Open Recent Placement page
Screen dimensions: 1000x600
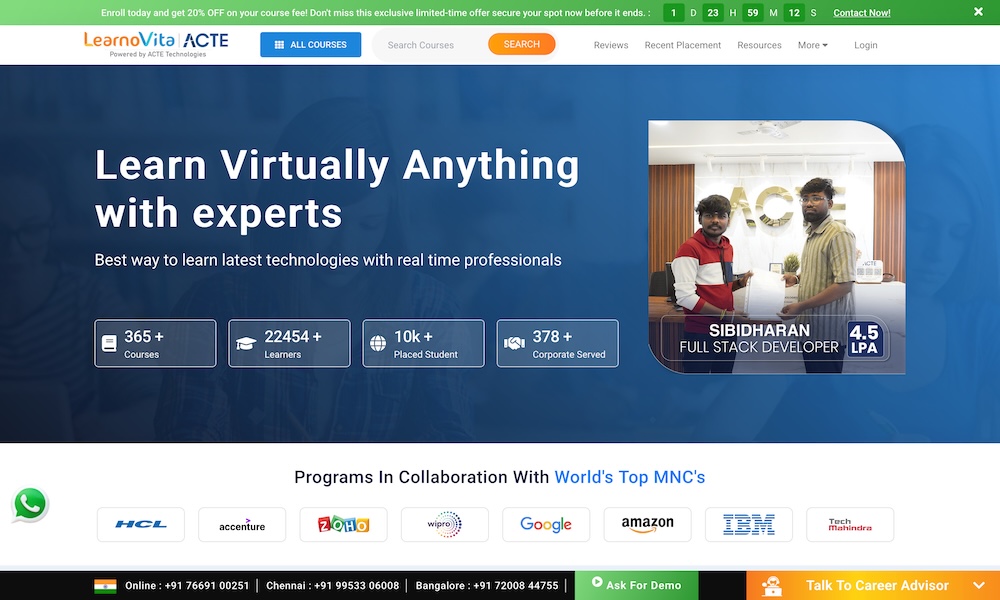[682, 45]
